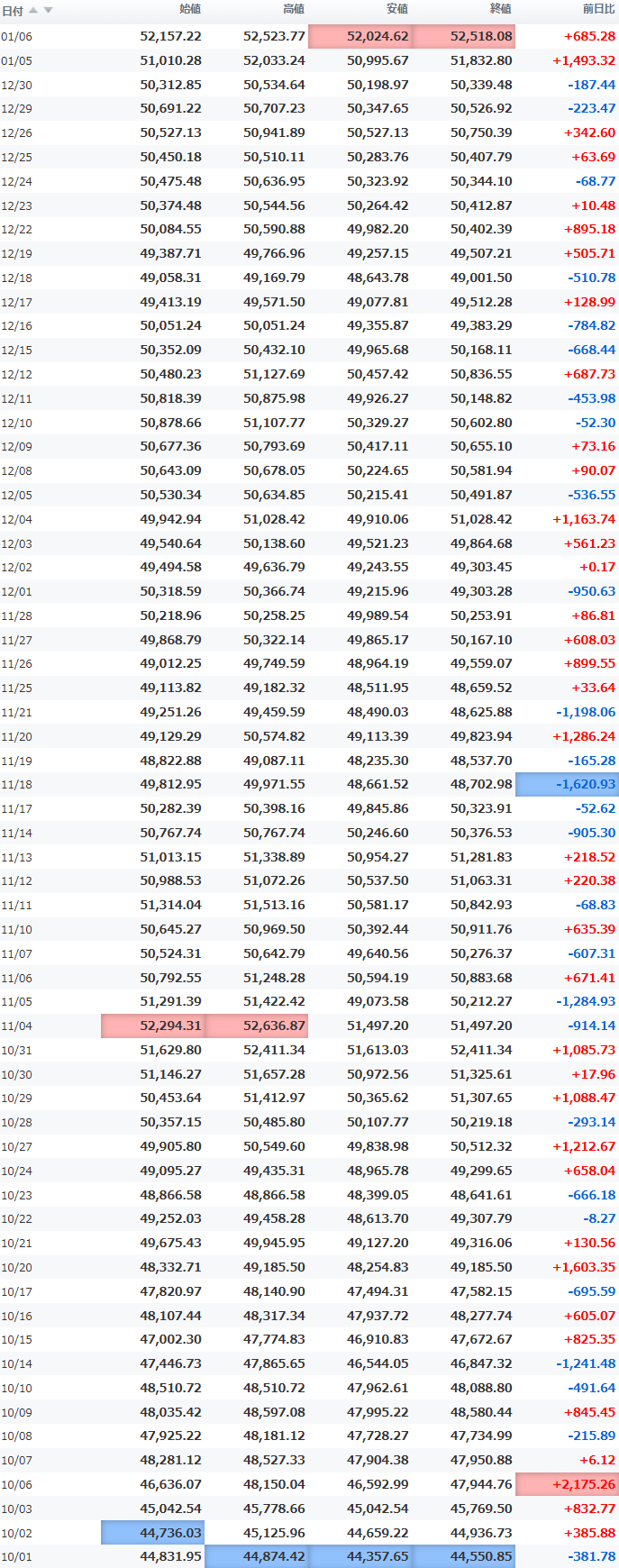Select the date cell 10/24
Image resolution: width=619 pixels, height=1568 pixels.
coord(16,1171)
